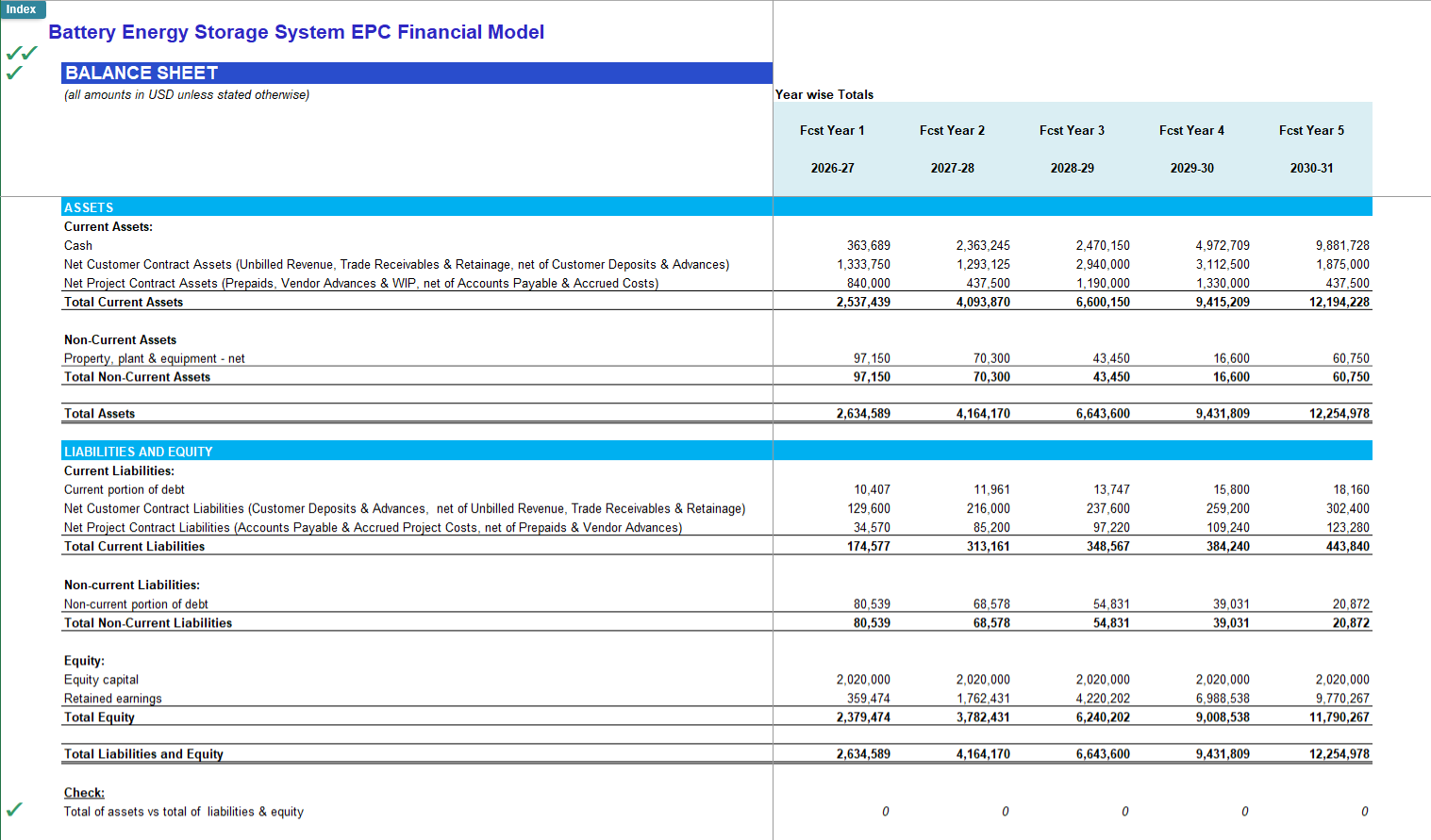Image resolution: width=1431 pixels, height=840 pixels.
Task: Click the Year wise Totals heading
Action: click(824, 94)
